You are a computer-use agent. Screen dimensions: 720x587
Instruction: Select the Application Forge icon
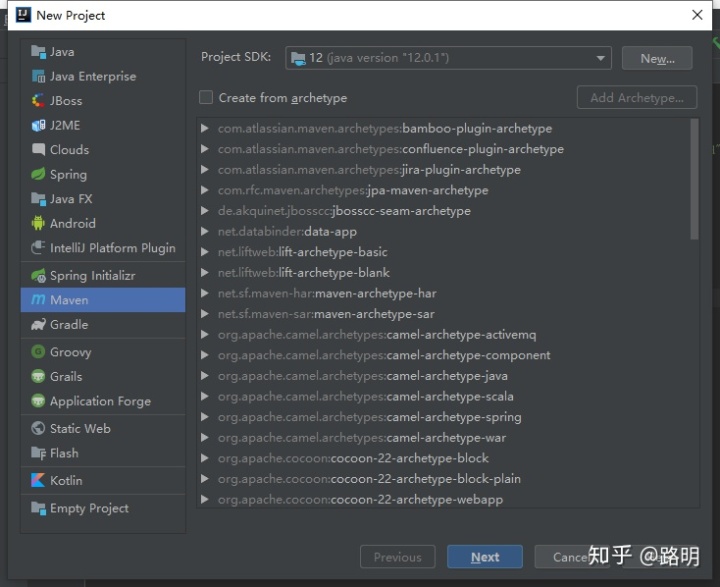click(x=38, y=401)
